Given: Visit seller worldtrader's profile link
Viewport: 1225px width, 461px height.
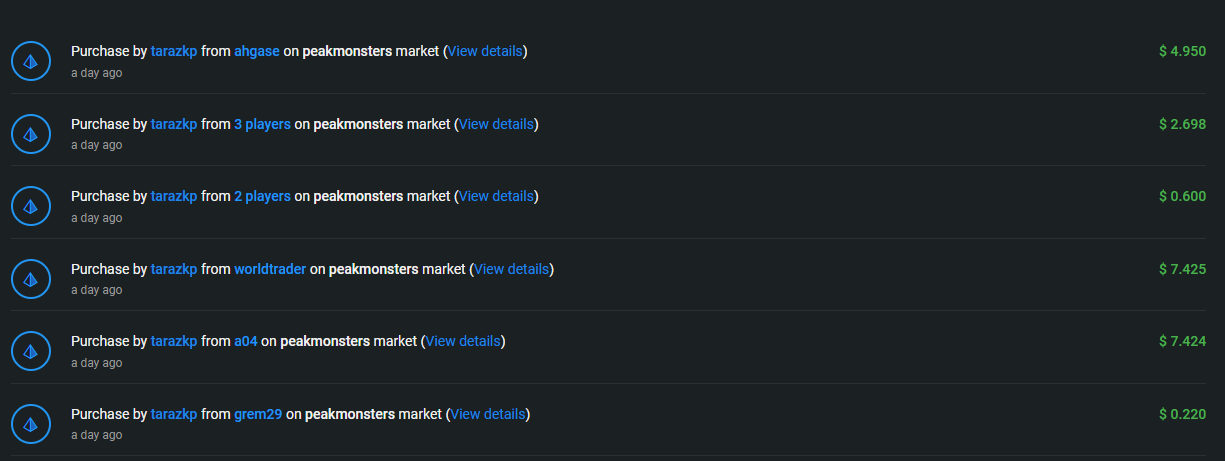Looking at the screenshot, I should (x=270, y=269).
